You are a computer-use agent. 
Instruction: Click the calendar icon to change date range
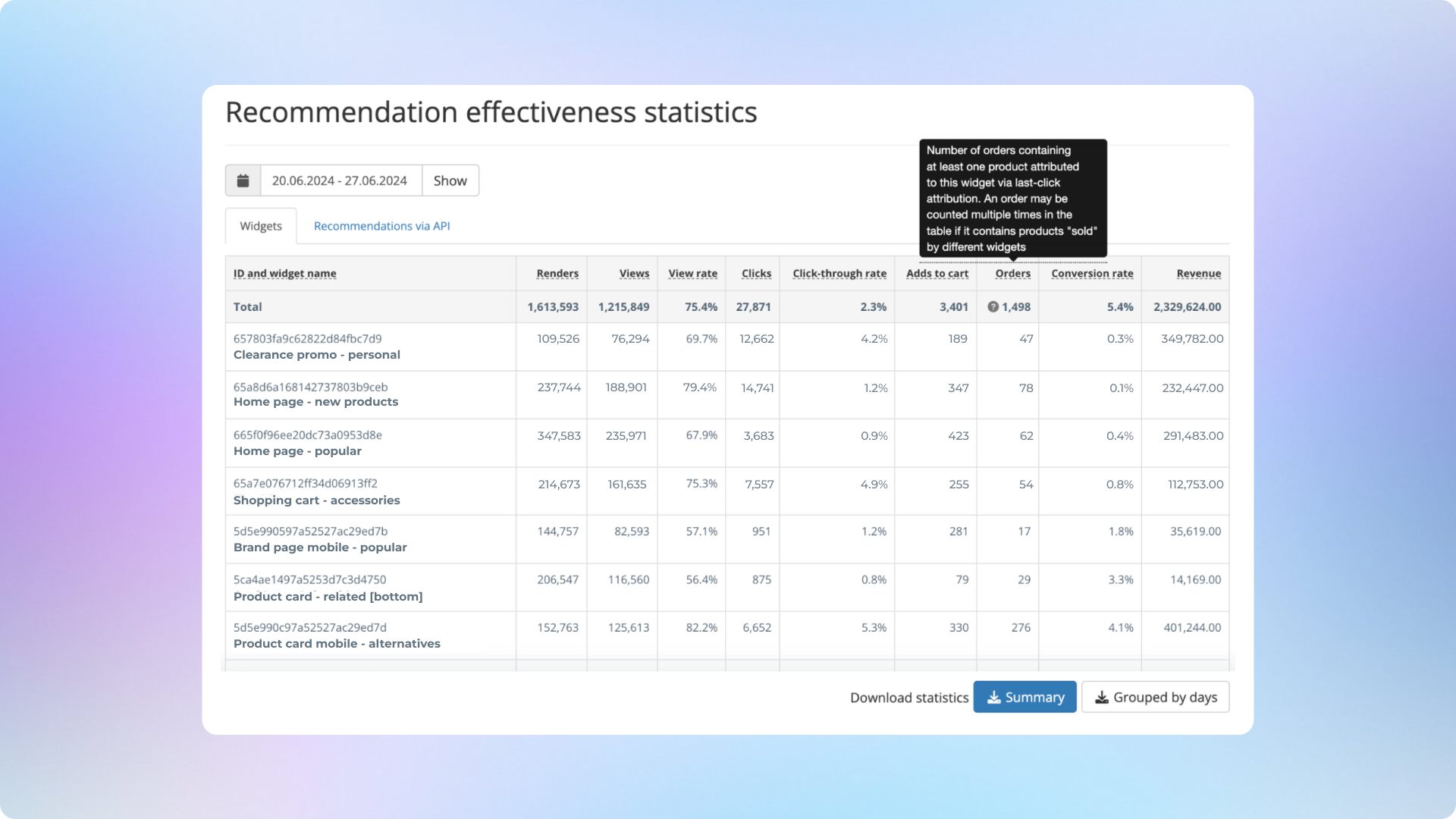tap(243, 180)
